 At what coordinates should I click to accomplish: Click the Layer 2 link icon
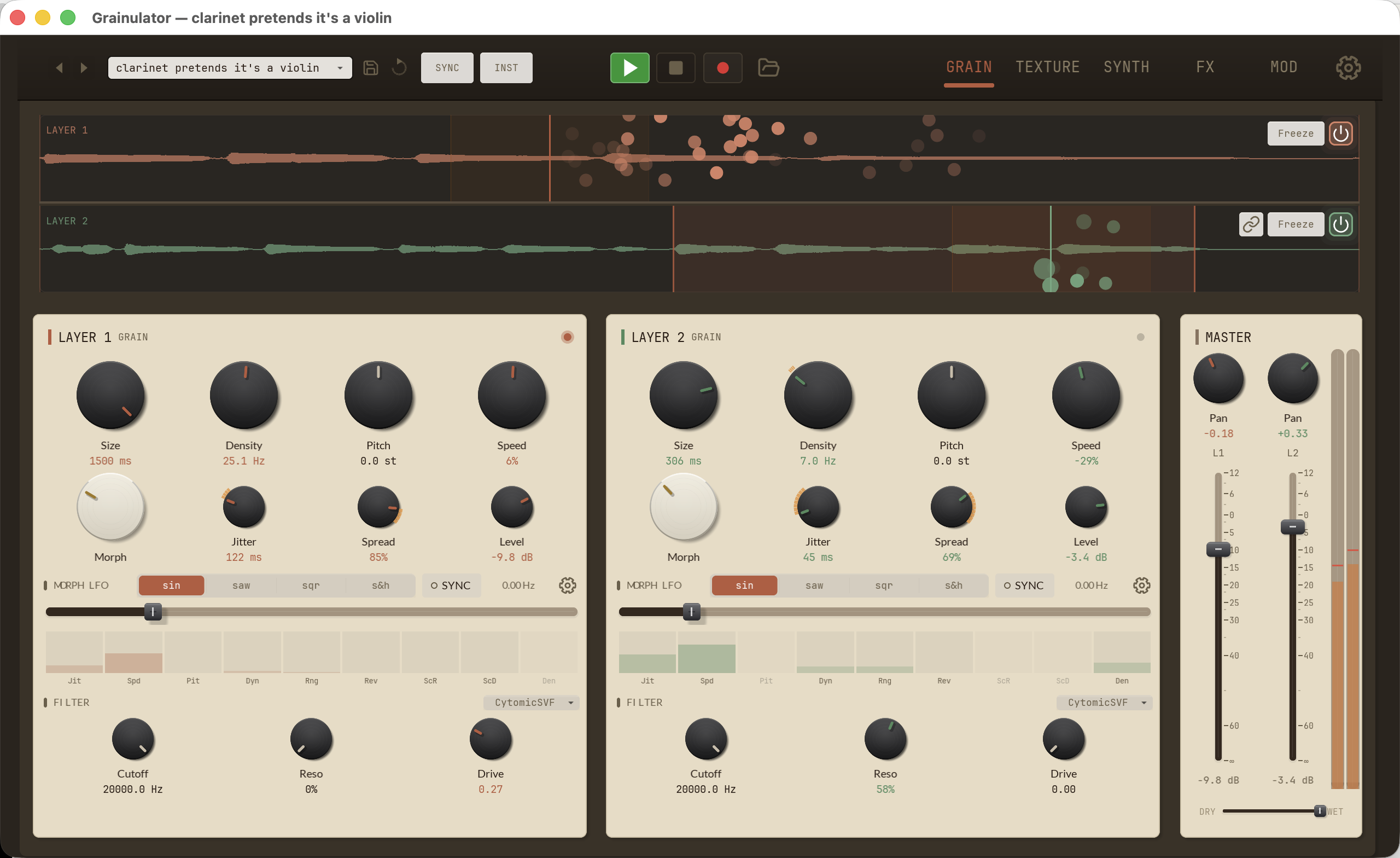point(1251,224)
